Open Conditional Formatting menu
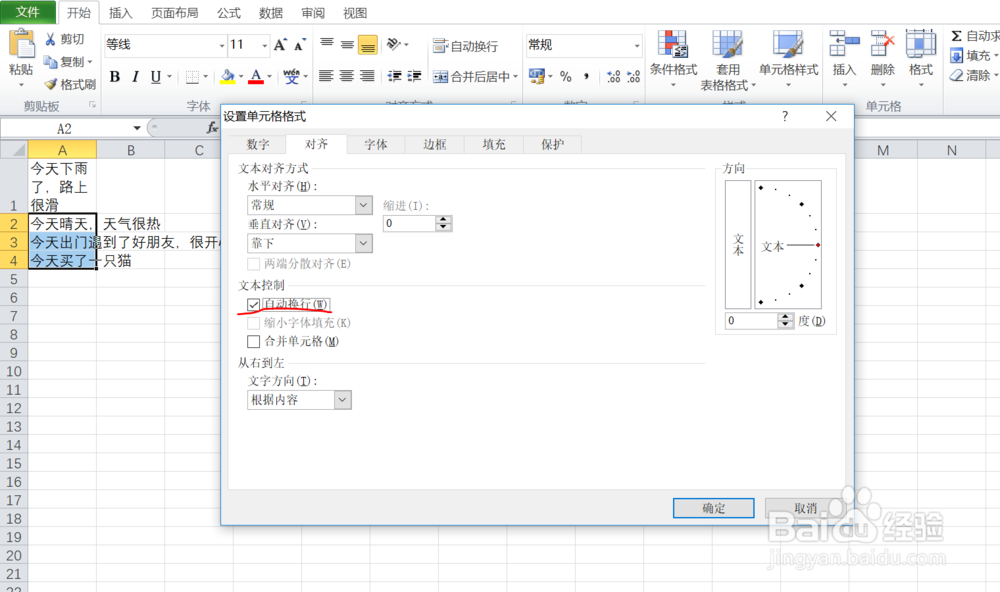 point(673,59)
